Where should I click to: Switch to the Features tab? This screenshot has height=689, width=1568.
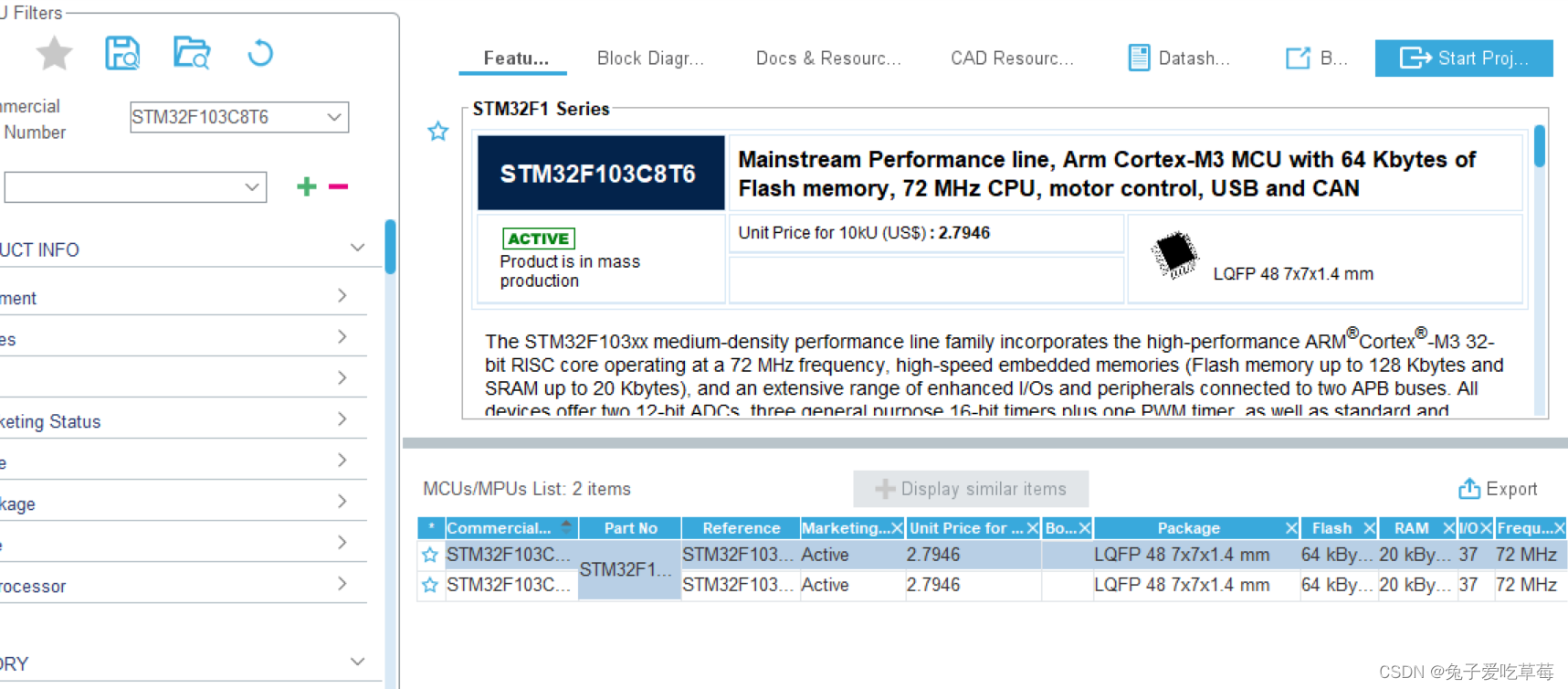pos(516,58)
